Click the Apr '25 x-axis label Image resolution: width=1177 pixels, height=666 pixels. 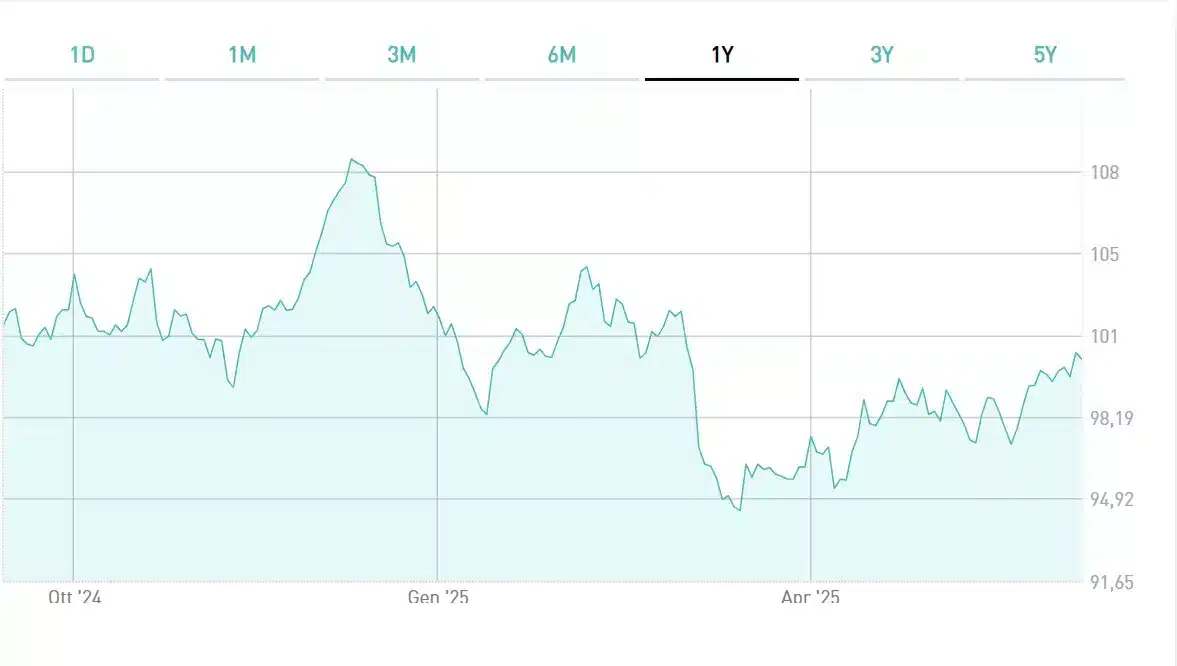pyautogui.click(x=811, y=597)
